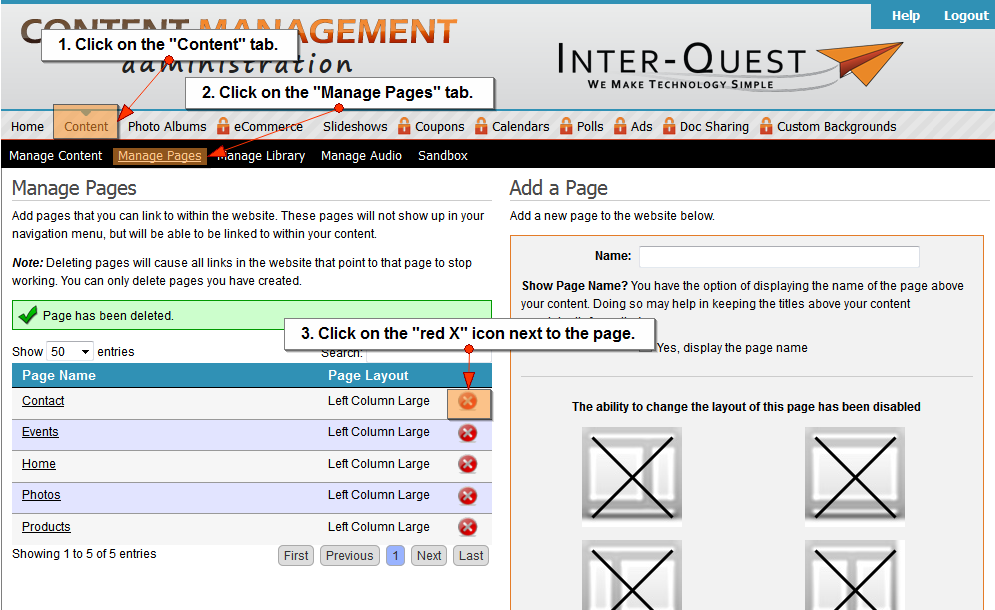Image resolution: width=995 pixels, height=610 pixels.
Task: Select the first page layout thumbnail
Action: click(632, 476)
